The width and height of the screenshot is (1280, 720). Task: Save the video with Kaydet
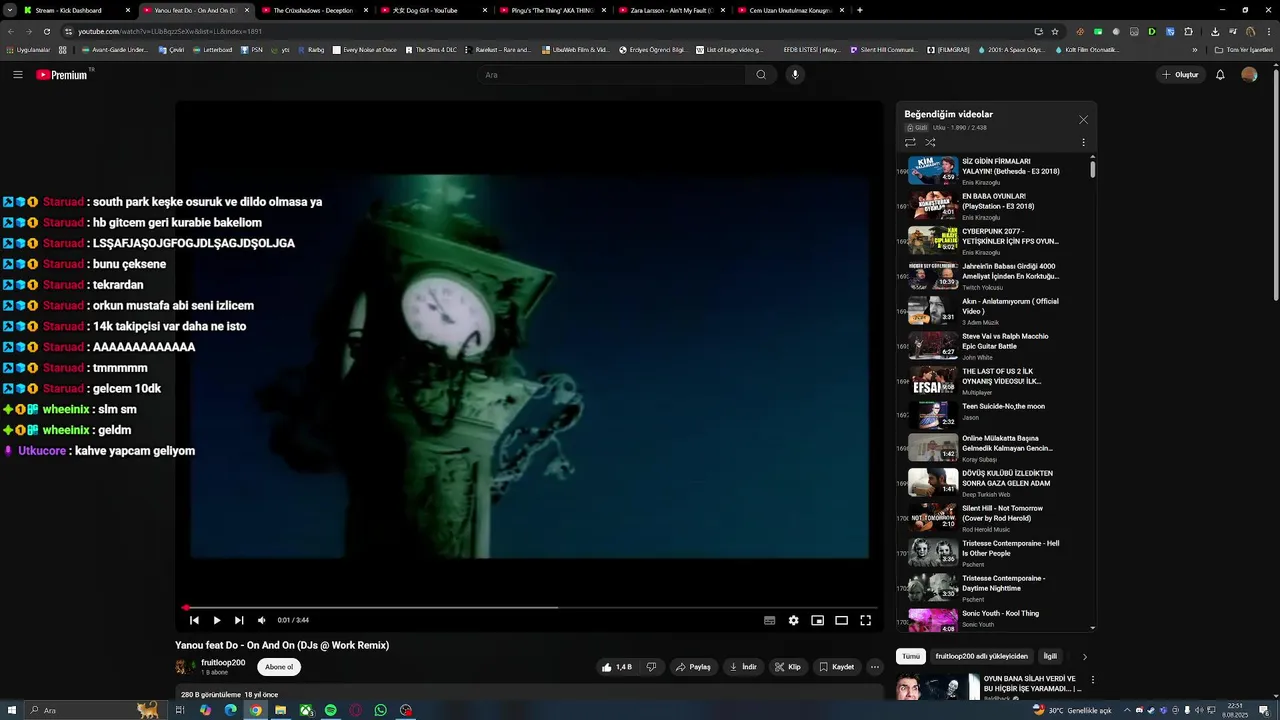[x=837, y=667]
